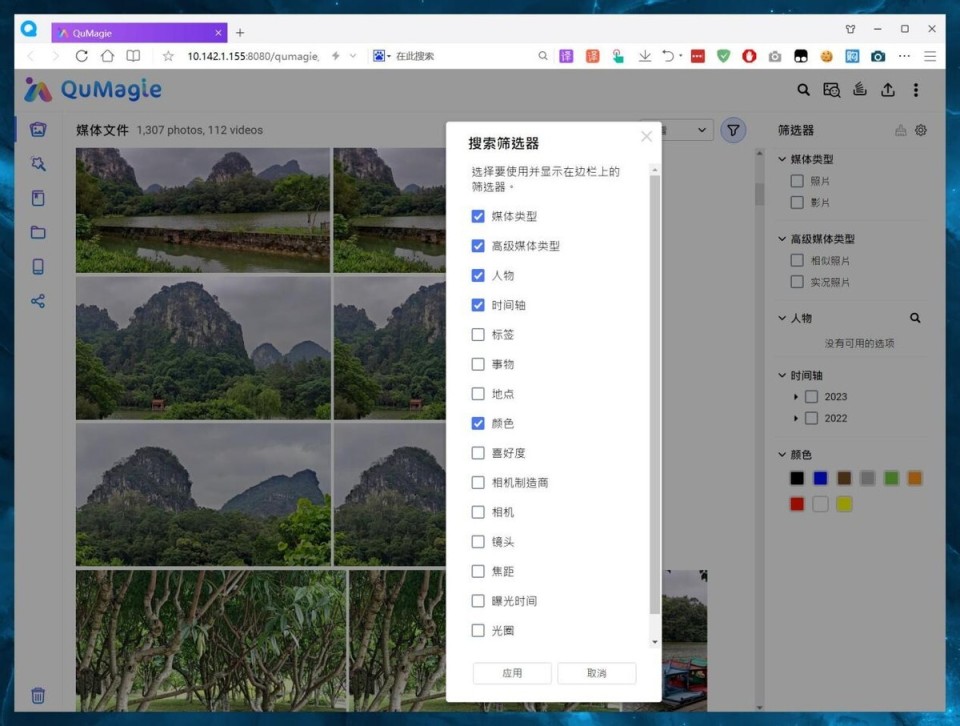
Task: Click the 应用 button to apply filters
Action: click(x=512, y=673)
